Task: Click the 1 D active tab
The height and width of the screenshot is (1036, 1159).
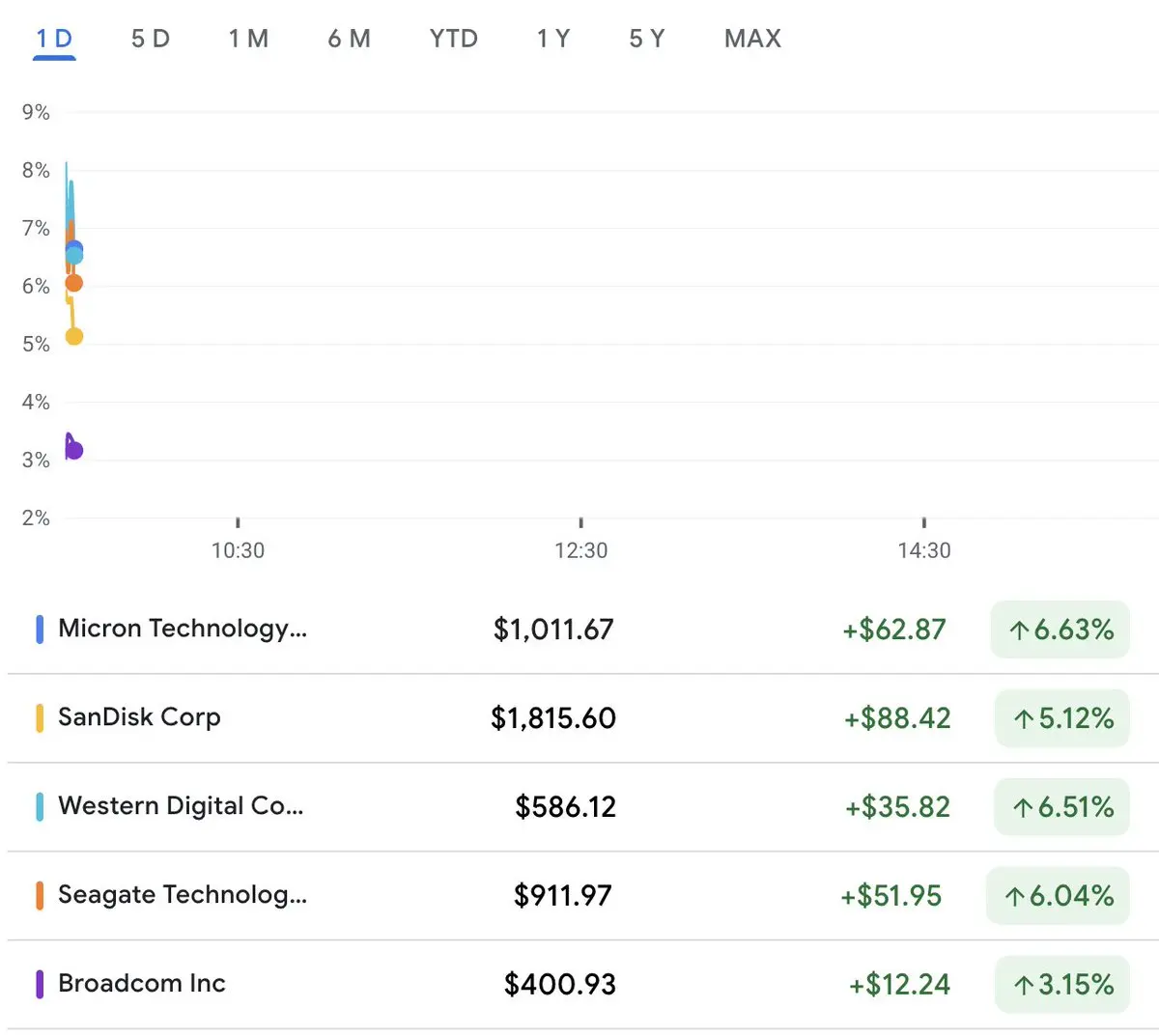Action: click(x=54, y=40)
